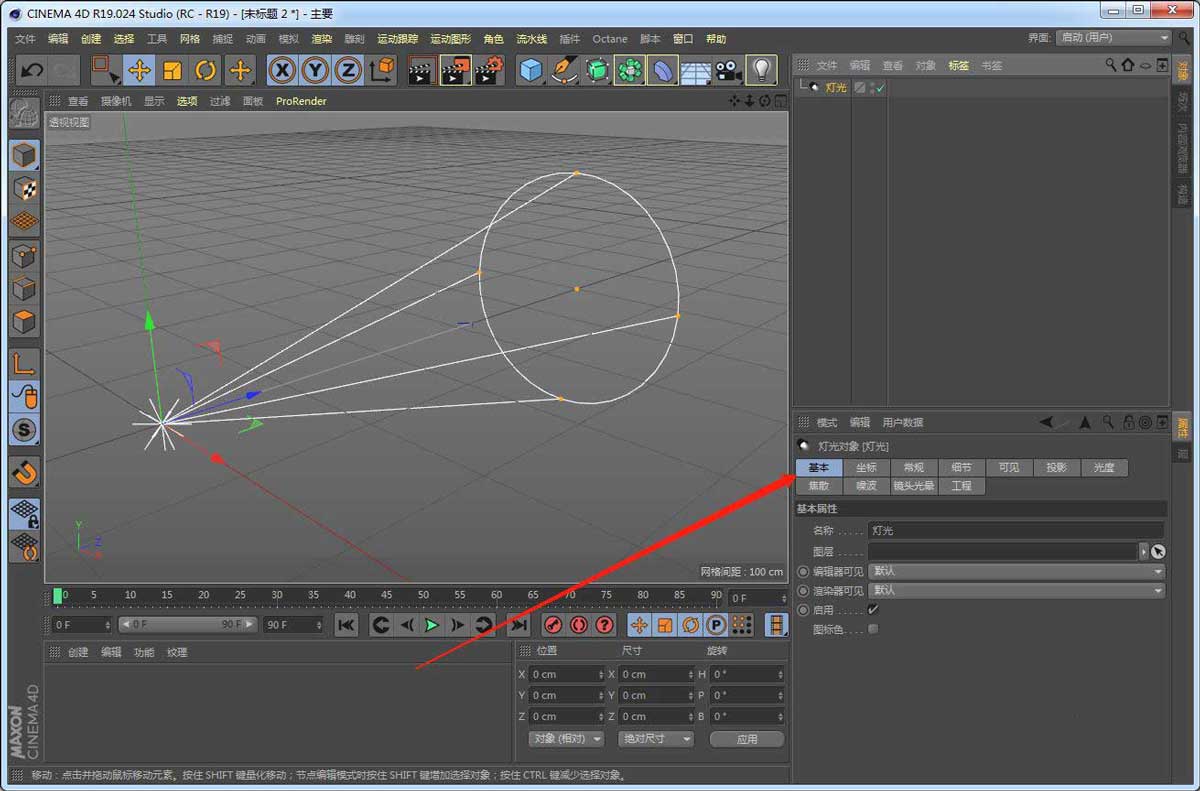Open the 渲染器可见 dropdown
The image size is (1200, 791).
click(1016, 590)
